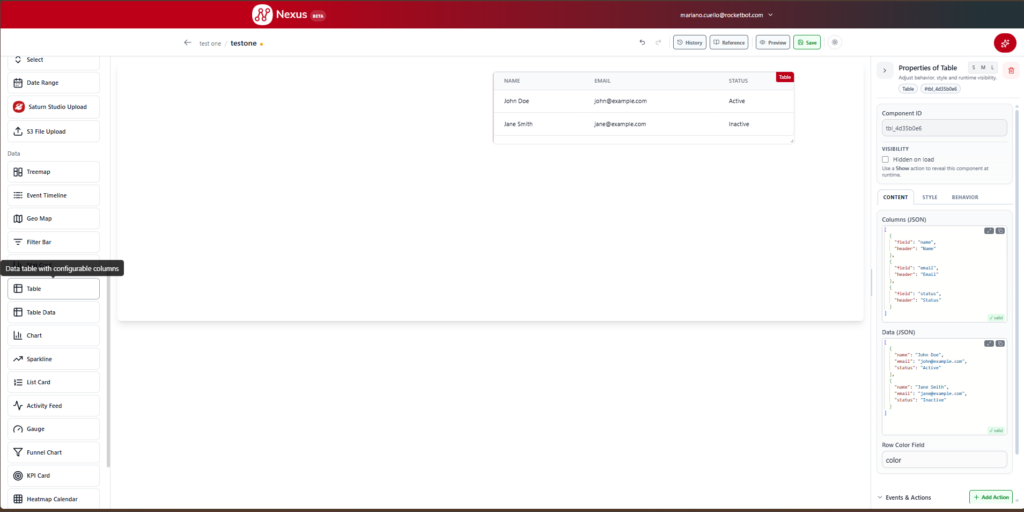Collapse the Properties panel chevron
The width and height of the screenshot is (1024, 512).
click(x=885, y=71)
